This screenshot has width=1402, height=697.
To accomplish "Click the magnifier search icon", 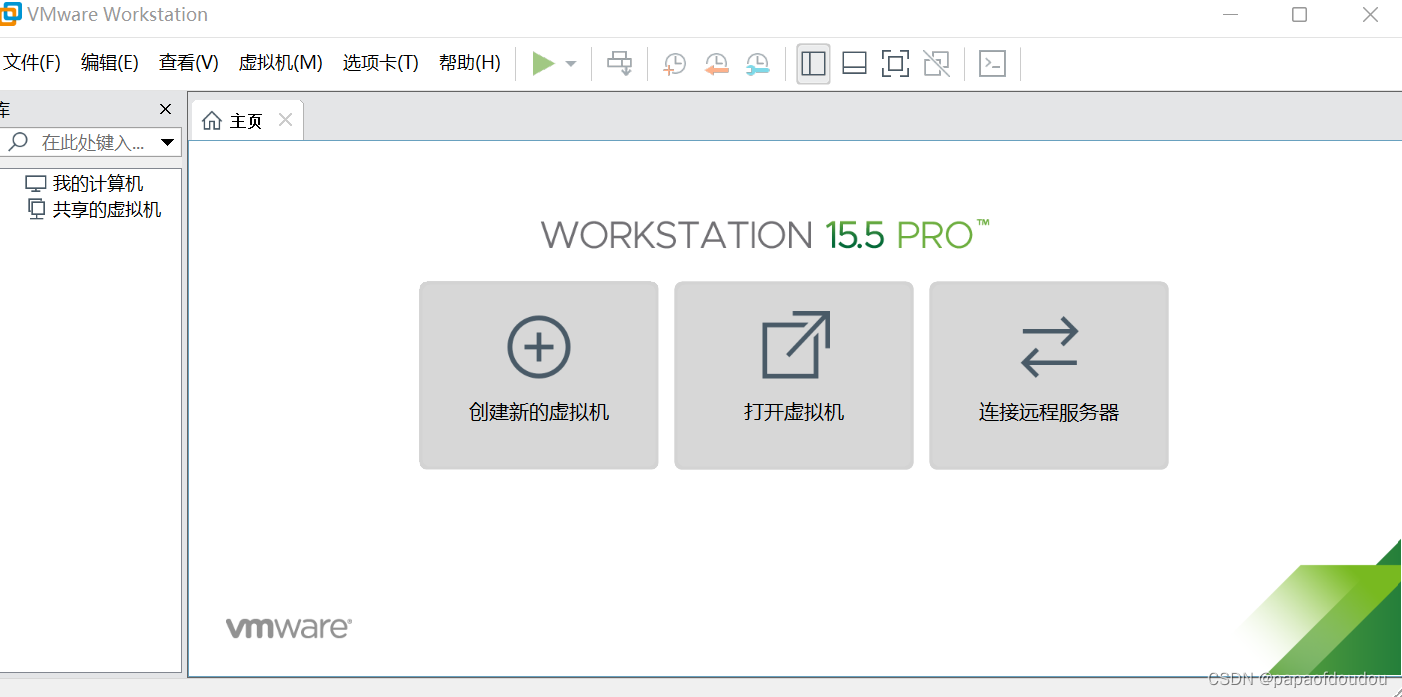I will click(x=18, y=143).
